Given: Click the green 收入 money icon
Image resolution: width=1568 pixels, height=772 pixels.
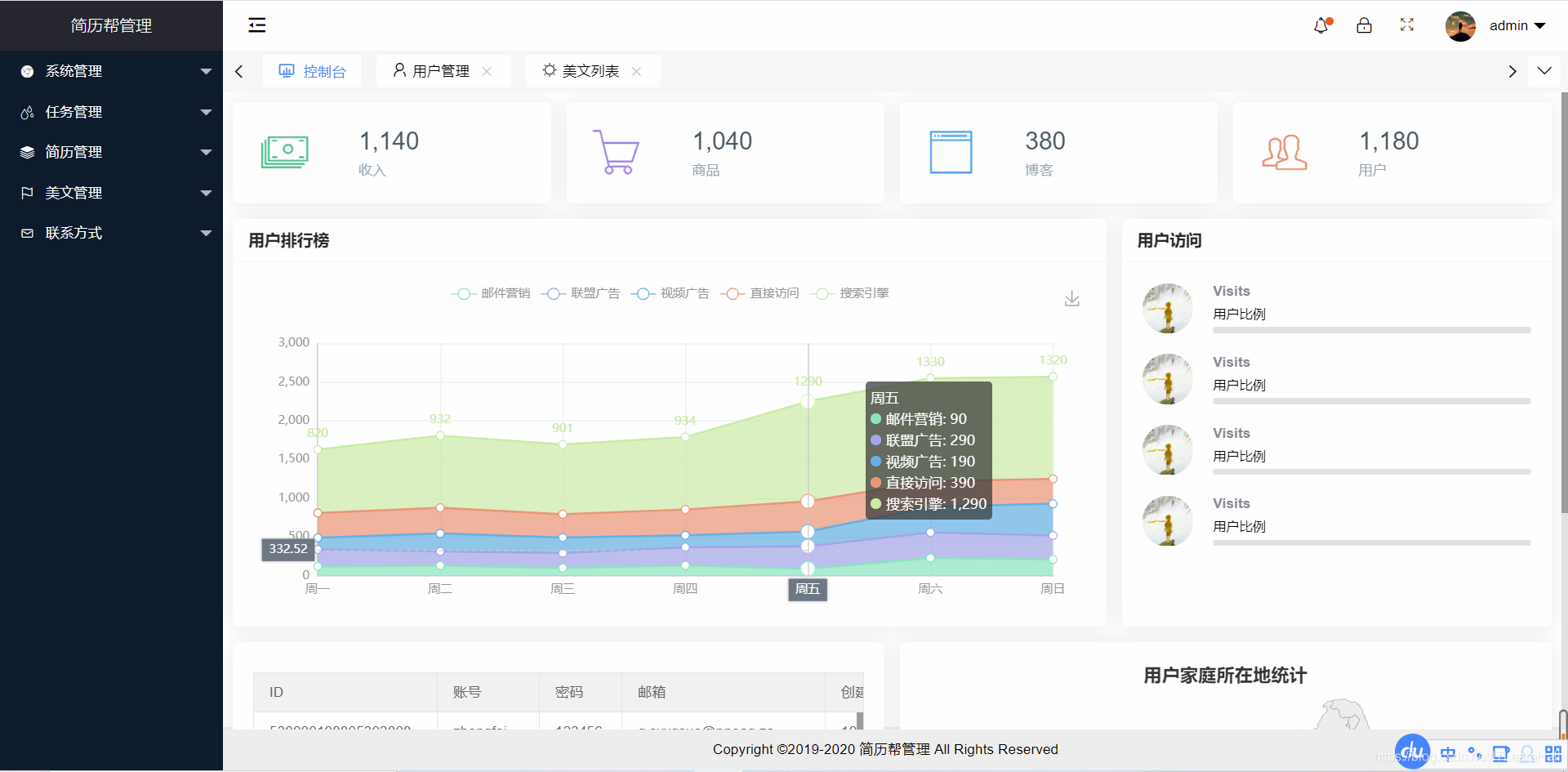Looking at the screenshot, I should 285,152.
